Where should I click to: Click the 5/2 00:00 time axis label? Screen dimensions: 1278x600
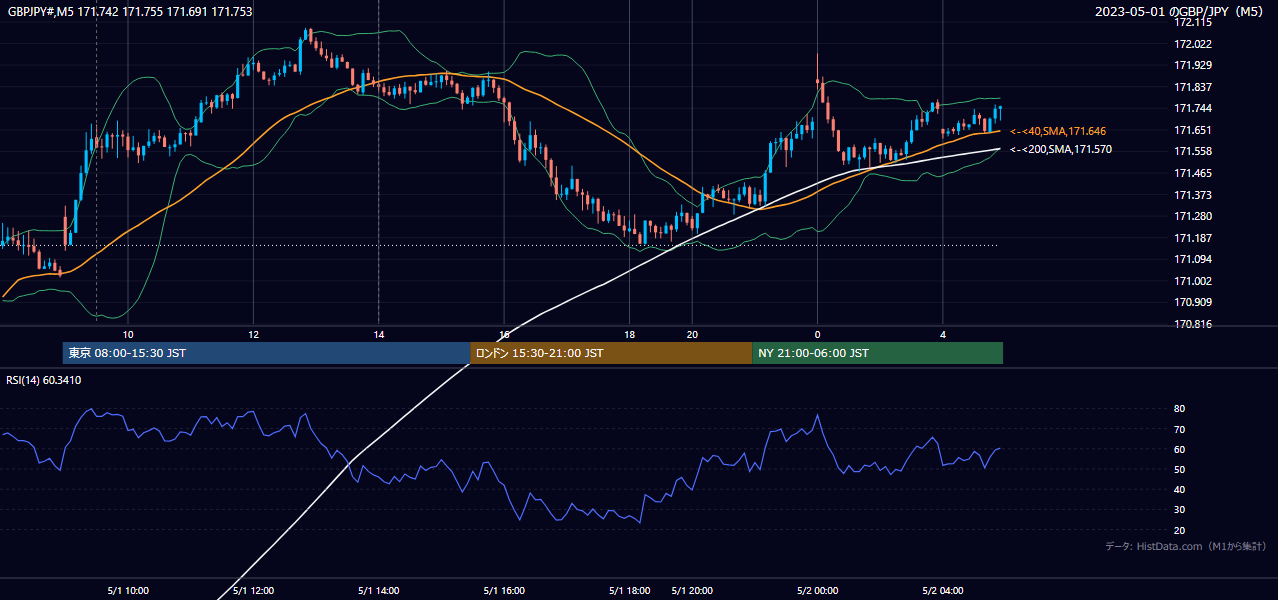pos(817,590)
